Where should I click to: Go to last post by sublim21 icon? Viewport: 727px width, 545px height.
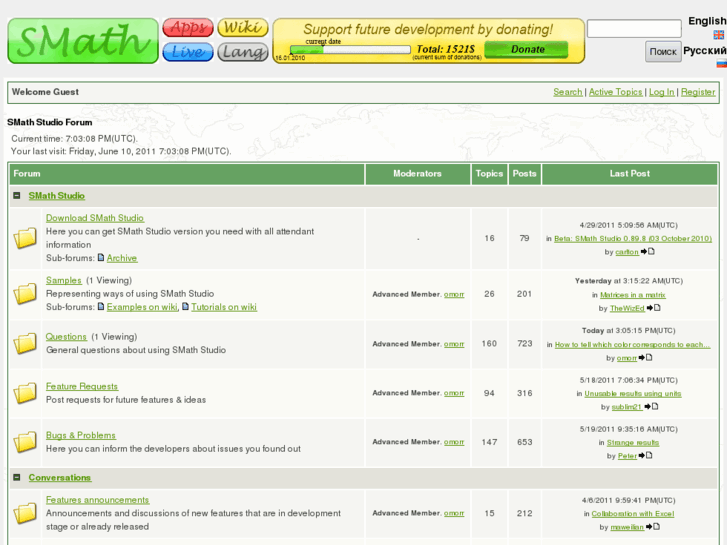651,406
